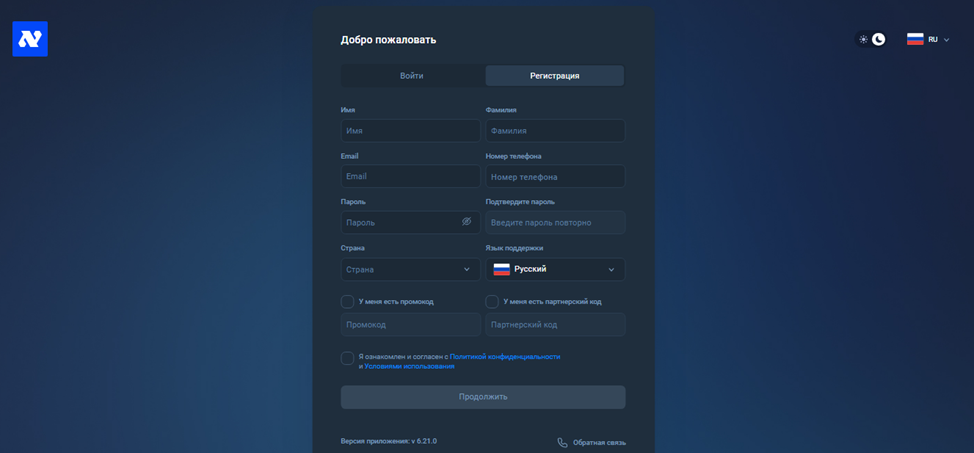Click the moon dark-theme icon
The height and width of the screenshot is (453, 974).
tap(879, 40)
